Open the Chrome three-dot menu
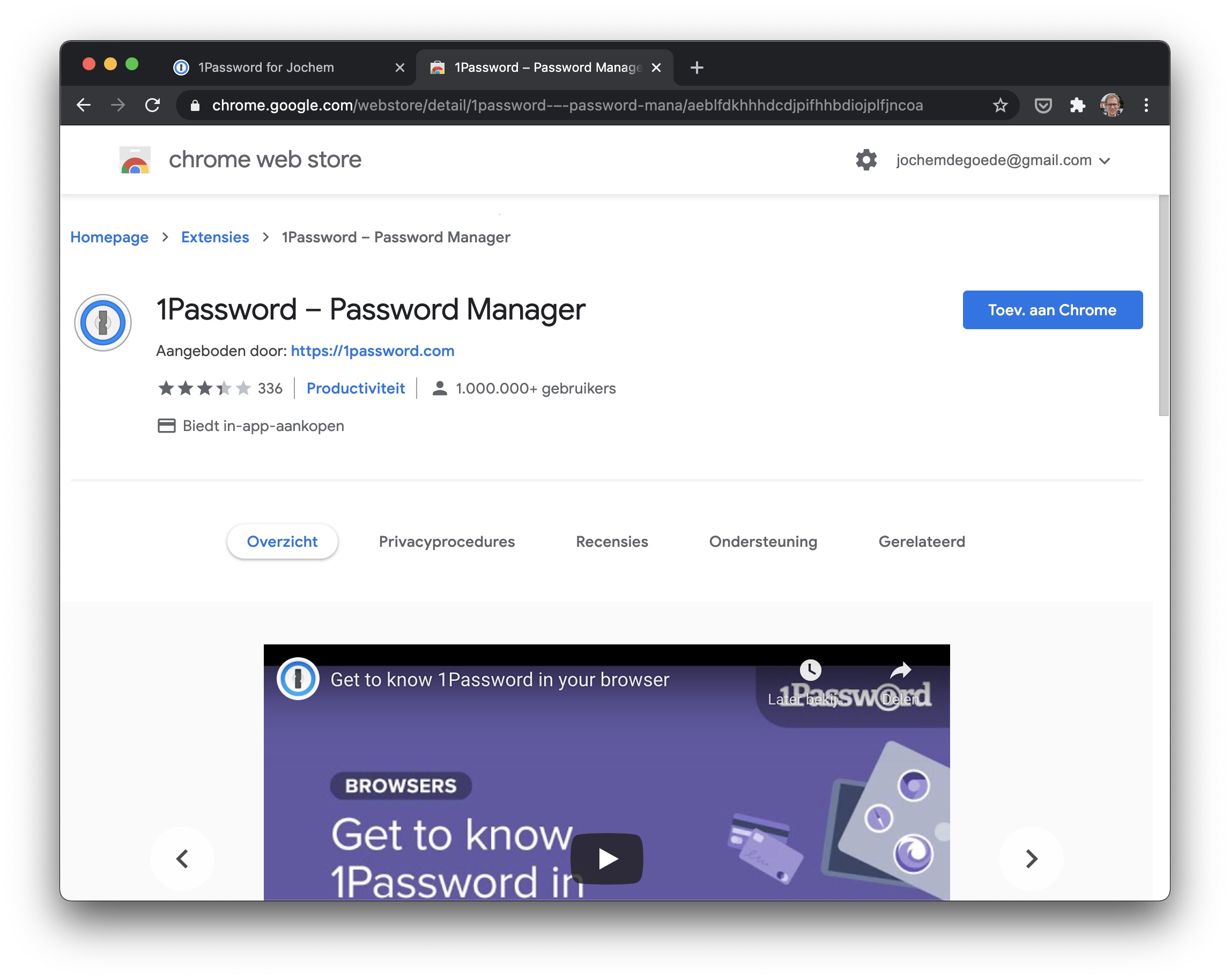 coord(1146,105)
